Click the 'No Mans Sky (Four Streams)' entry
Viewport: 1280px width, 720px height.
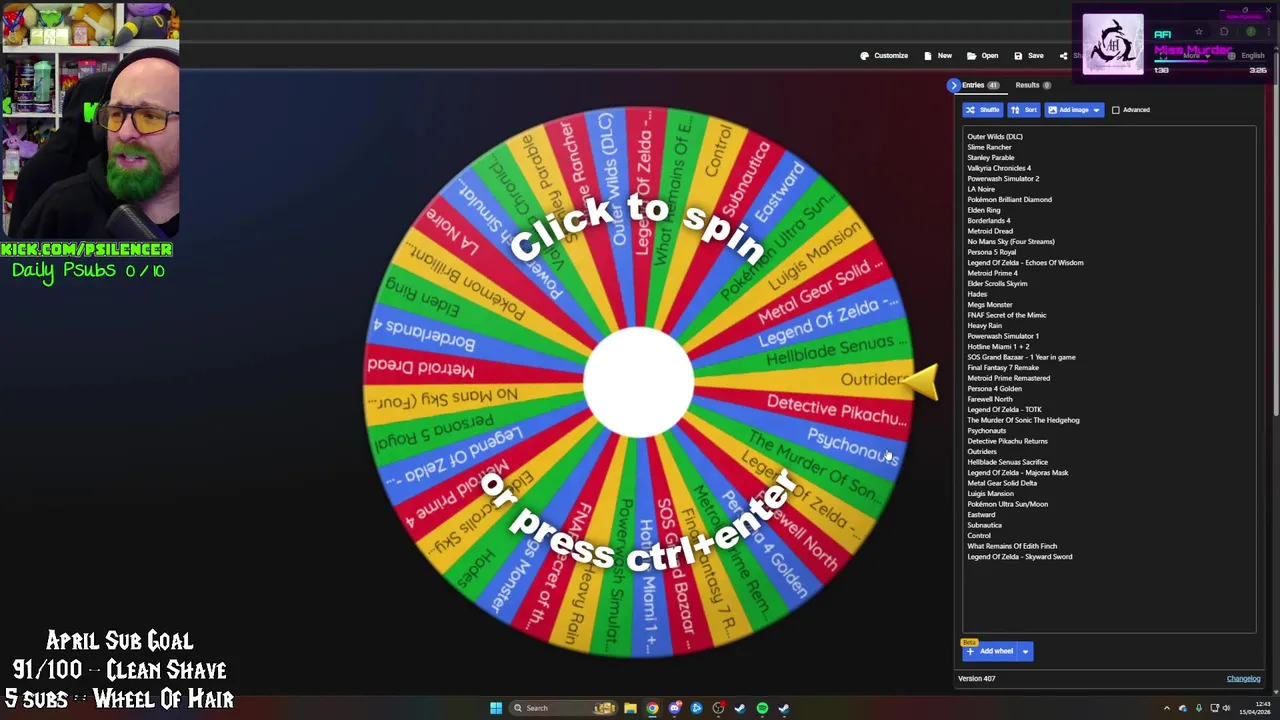pos(1011,242)
